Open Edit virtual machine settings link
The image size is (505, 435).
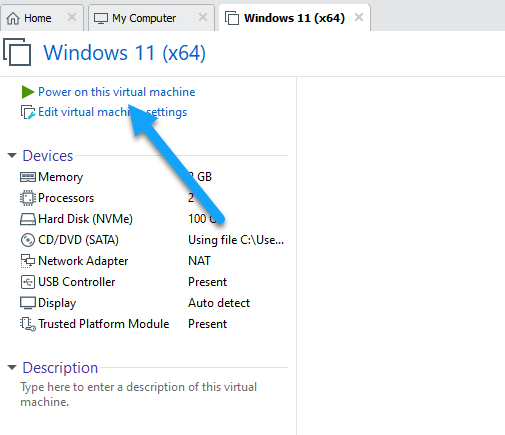(113, 112)
